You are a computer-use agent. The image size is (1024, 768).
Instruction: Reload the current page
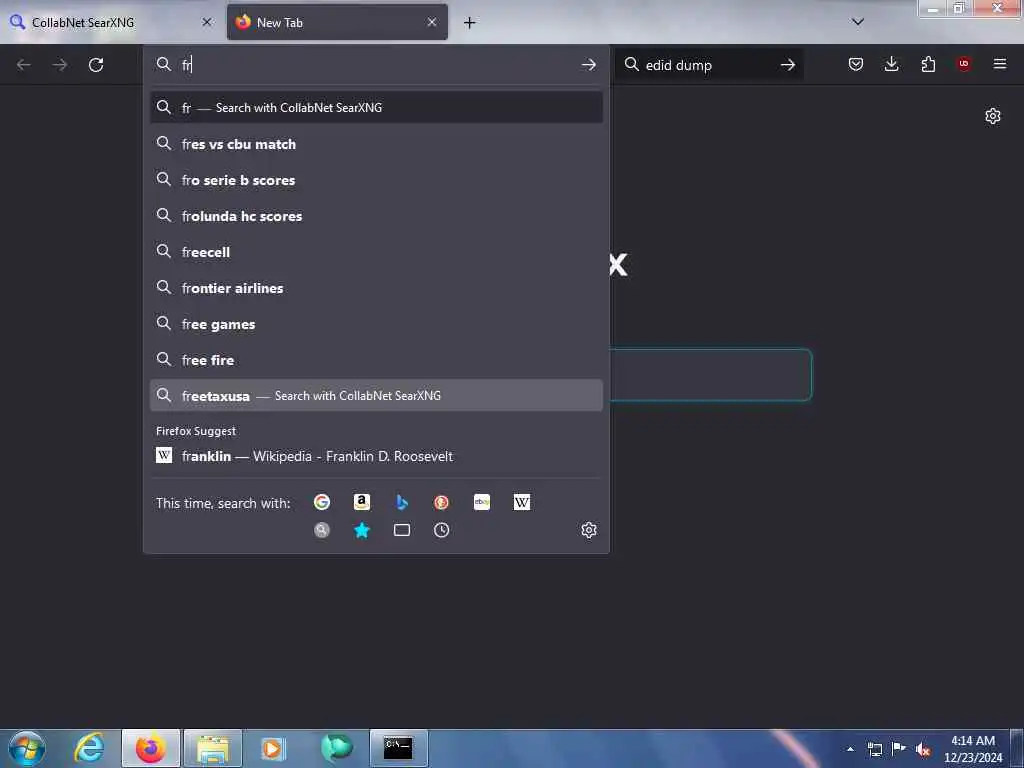coord(96,65)
